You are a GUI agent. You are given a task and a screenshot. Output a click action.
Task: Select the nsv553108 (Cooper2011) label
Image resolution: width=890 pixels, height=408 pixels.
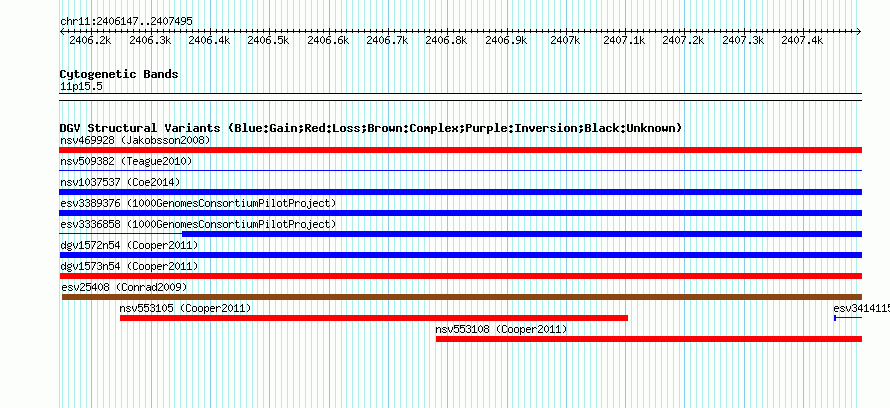click(501, 329)
